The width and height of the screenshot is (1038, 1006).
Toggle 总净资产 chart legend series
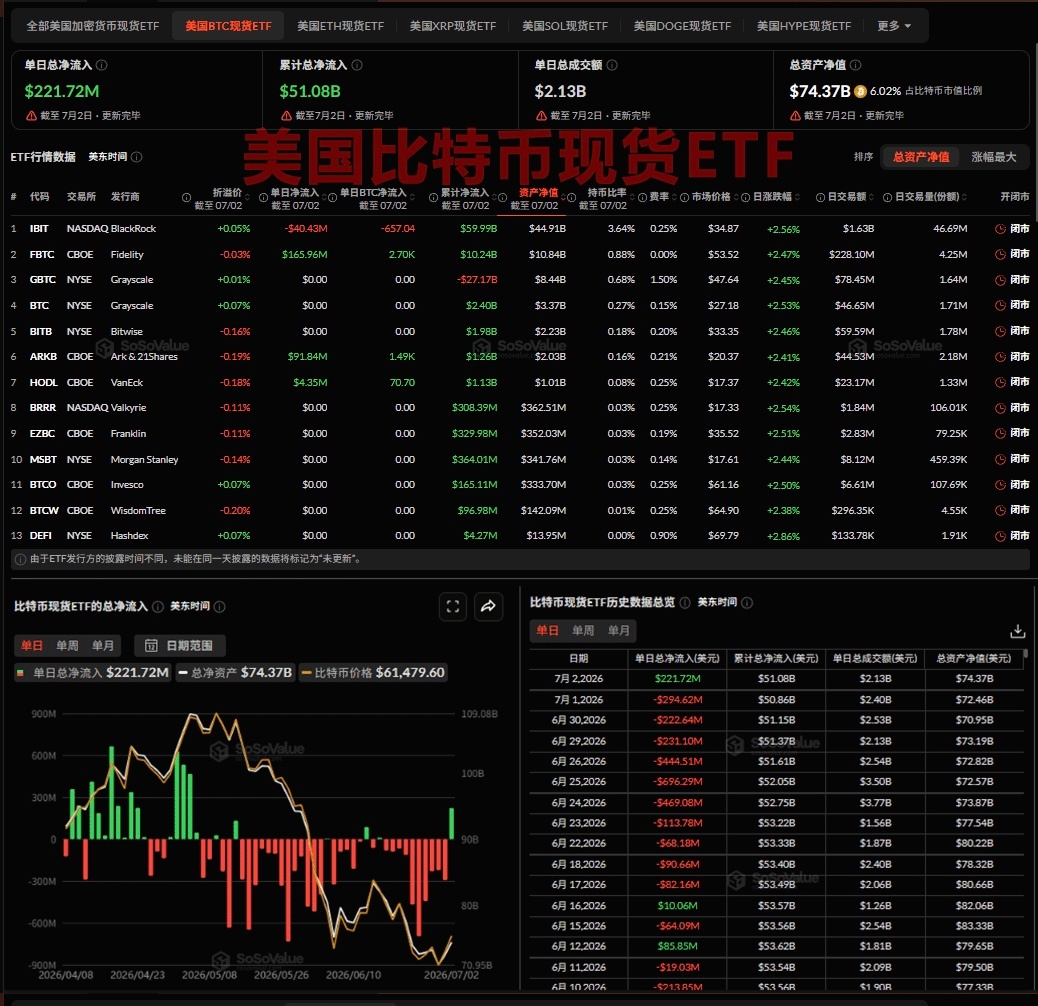(x=236, y=672)
